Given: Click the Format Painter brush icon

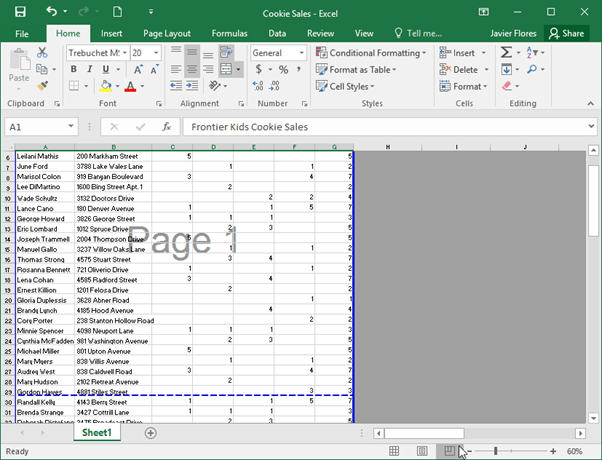Looking at the screenshot, I should pos(42,86).
